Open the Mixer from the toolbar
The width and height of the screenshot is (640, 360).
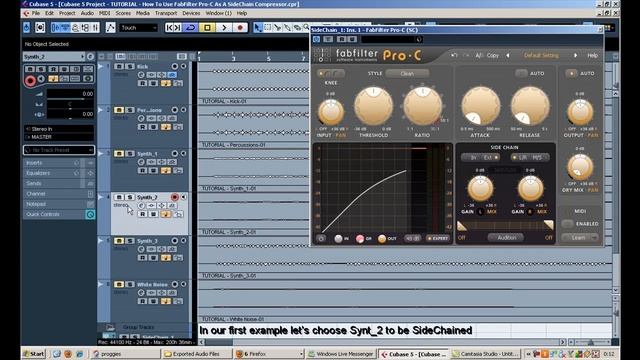coord(95,28)
